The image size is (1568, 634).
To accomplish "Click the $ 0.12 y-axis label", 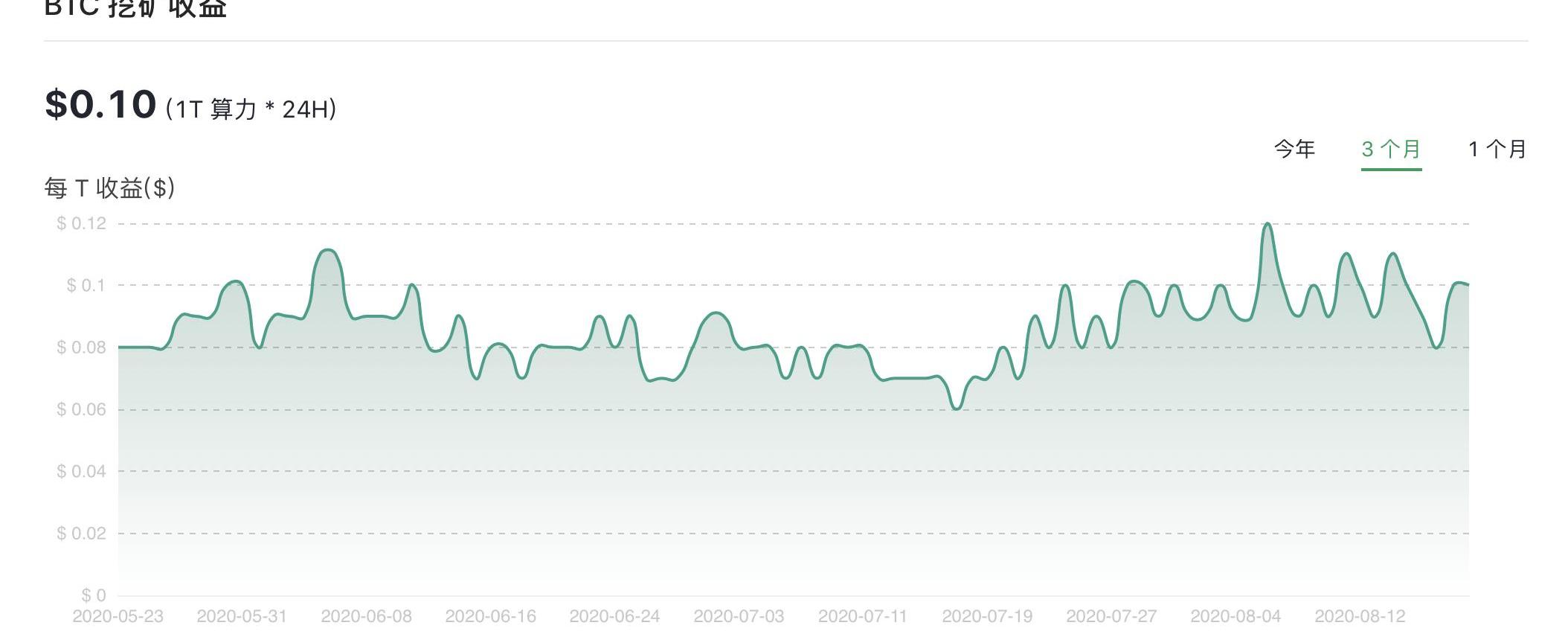I will (x=81, y=224).
